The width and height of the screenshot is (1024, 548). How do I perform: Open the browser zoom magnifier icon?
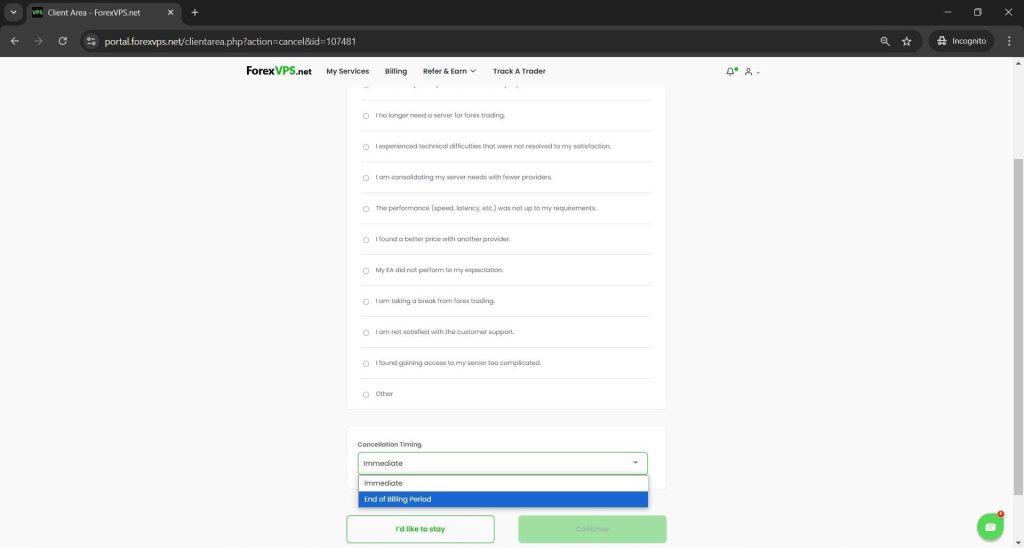(x=885, y=41)
